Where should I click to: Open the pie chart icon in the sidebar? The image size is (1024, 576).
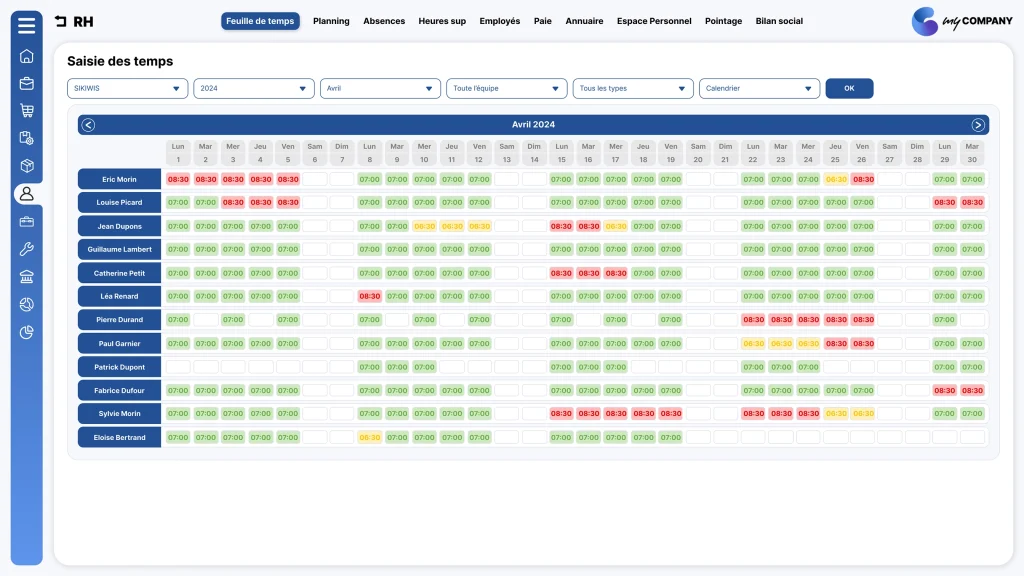click(26, 332)
